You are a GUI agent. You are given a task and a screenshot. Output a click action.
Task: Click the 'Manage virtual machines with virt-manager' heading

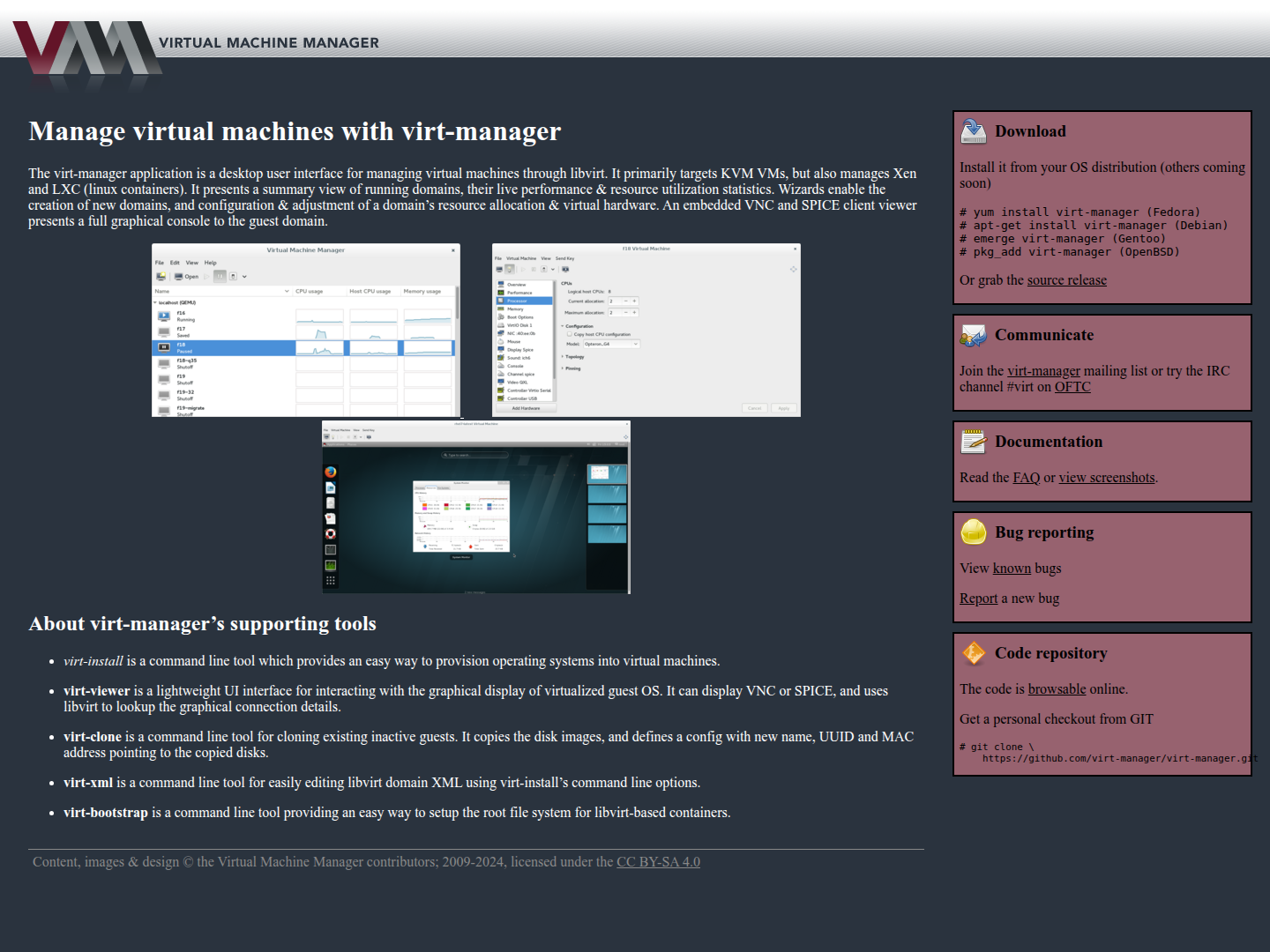295,131
